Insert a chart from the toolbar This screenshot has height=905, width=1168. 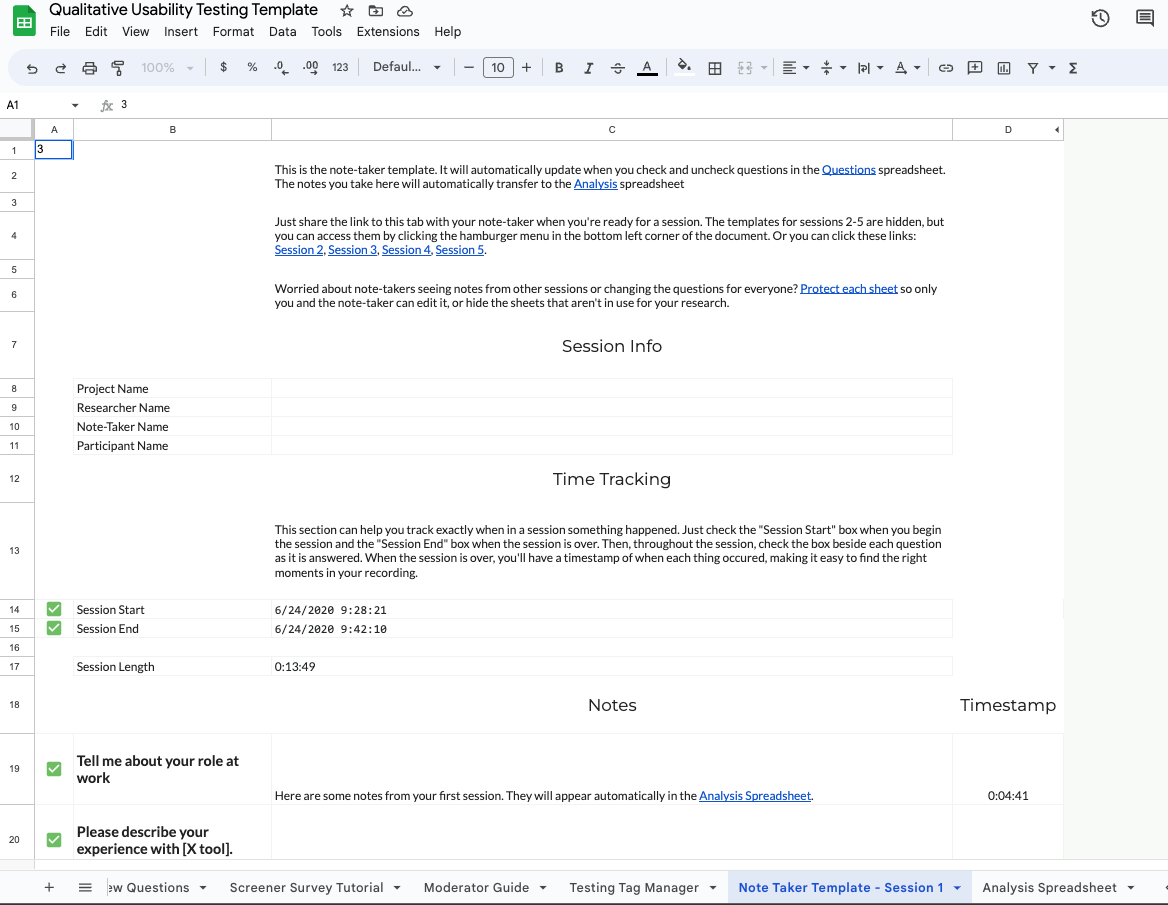(x=1003, y=68)
